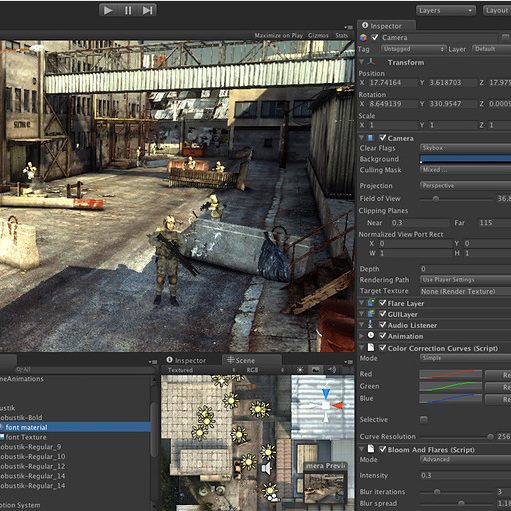
Task: Click the Bloom And Flares script icon
Action: click(x=371, y=449)
